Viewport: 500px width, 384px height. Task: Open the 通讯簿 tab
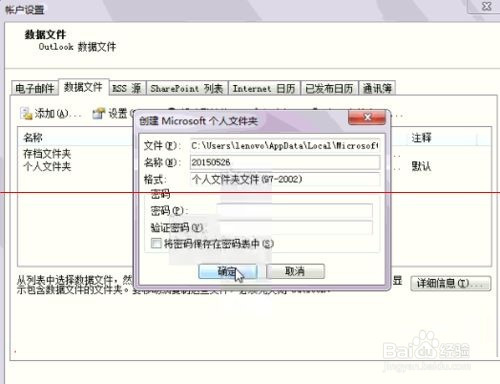(377, 88)
